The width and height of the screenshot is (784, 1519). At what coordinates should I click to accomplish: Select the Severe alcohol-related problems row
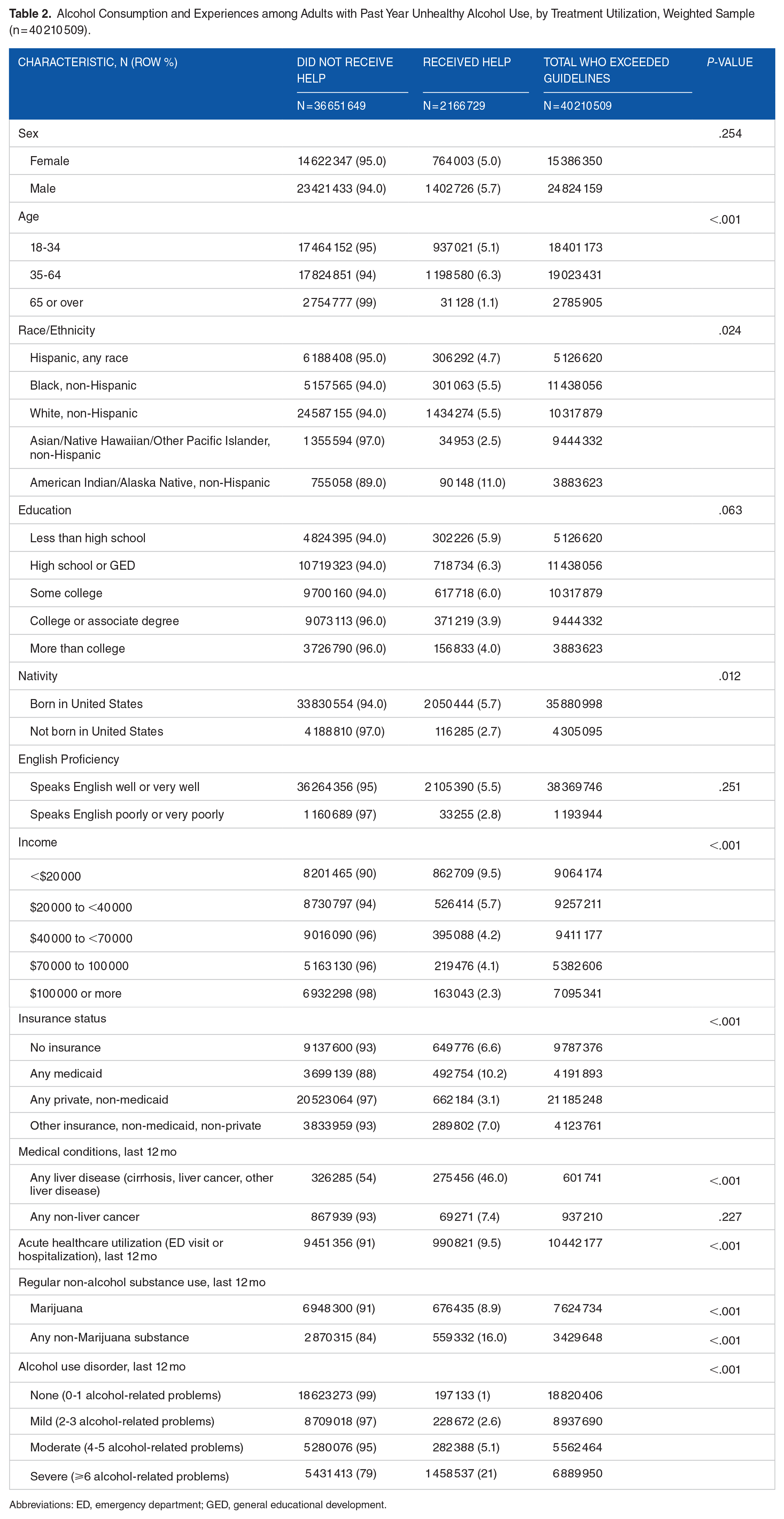pos(391,1474)
